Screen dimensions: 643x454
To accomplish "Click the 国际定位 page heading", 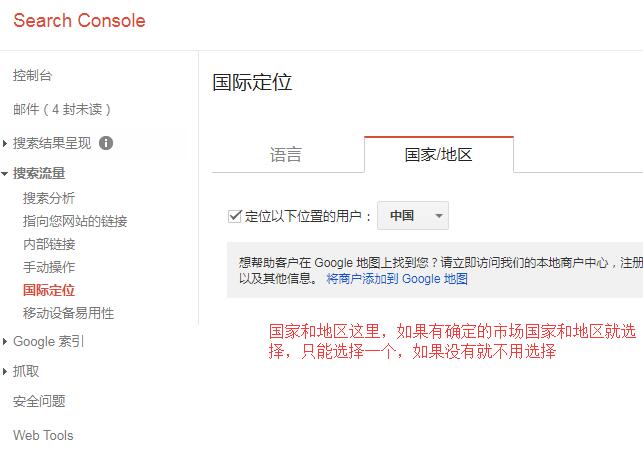I will [252, 82].
